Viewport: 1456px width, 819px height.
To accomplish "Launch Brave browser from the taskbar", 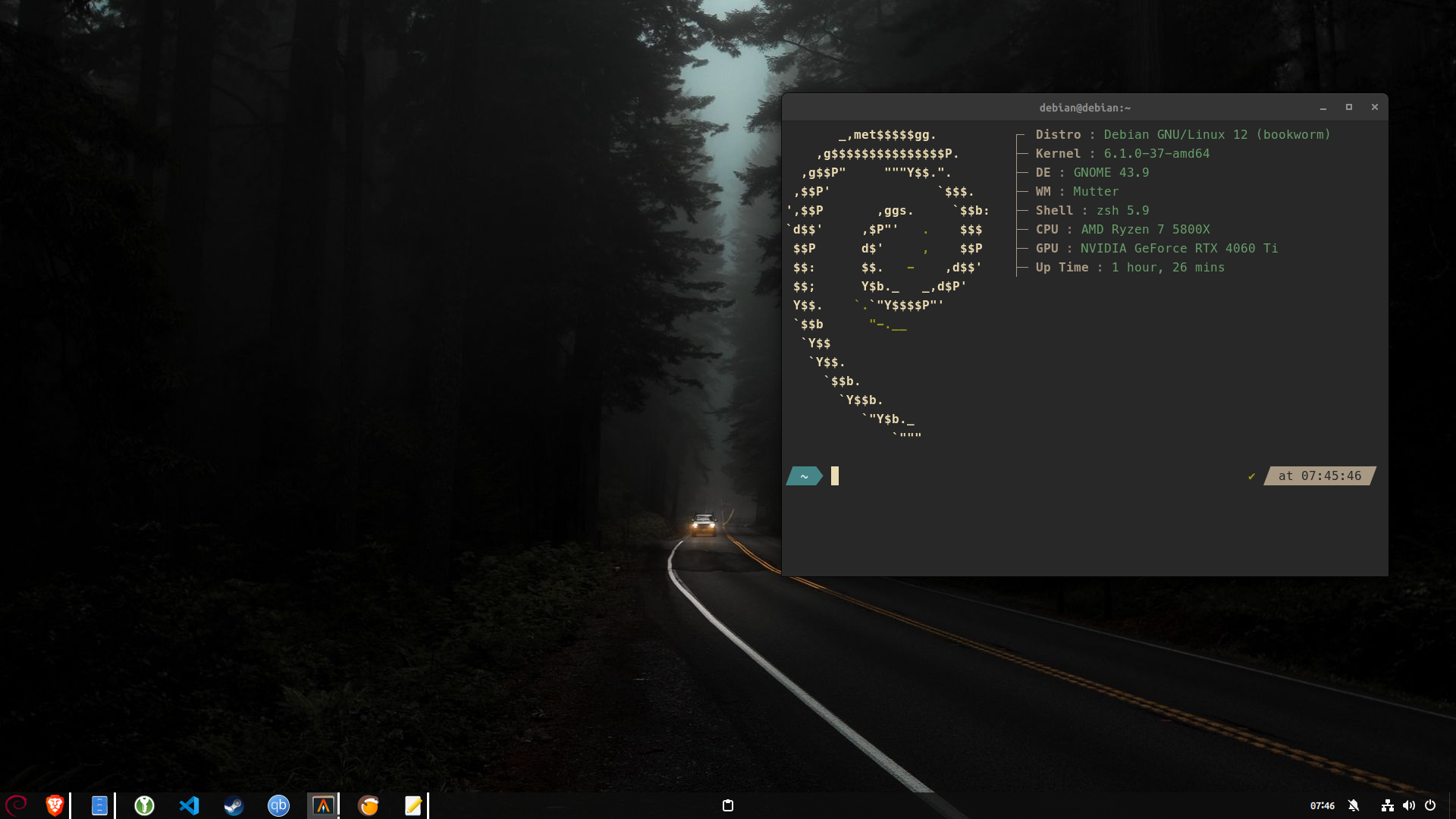I will [55, 805].
